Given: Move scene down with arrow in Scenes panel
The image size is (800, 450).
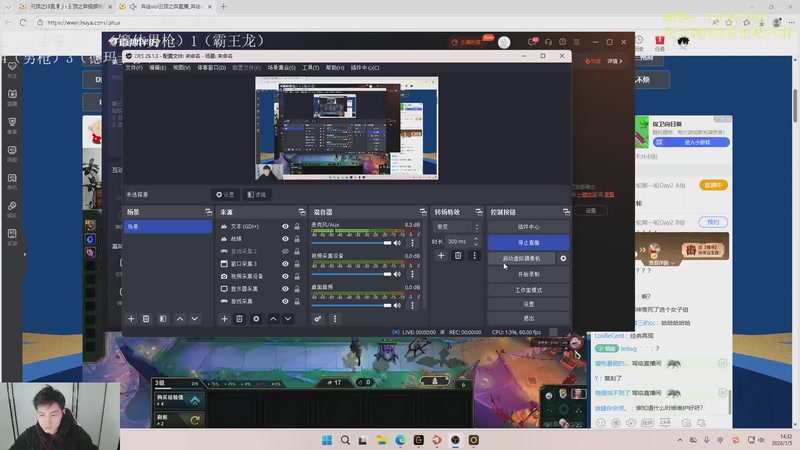Looking at the screenshot, I should [194, 319].
